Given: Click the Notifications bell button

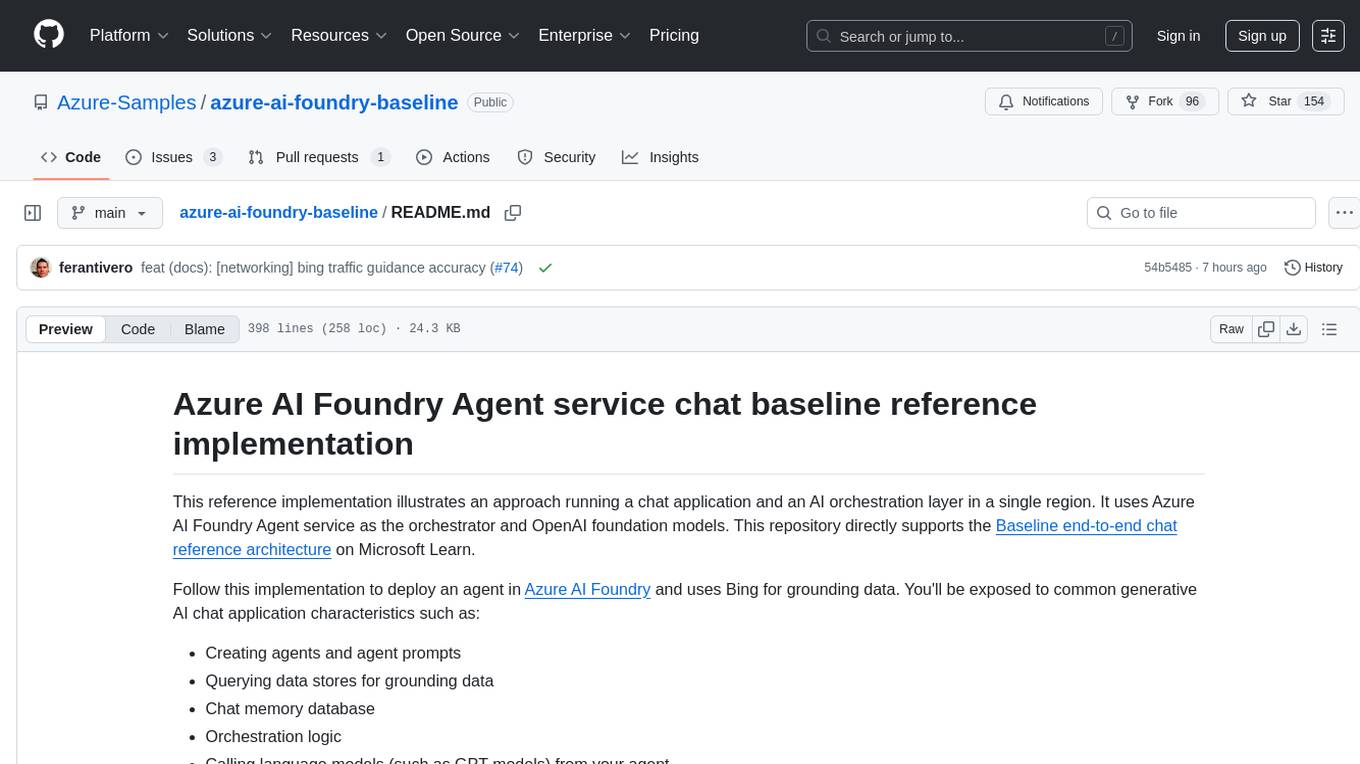Looking at the screenshot, I should tap(1044, 102).
